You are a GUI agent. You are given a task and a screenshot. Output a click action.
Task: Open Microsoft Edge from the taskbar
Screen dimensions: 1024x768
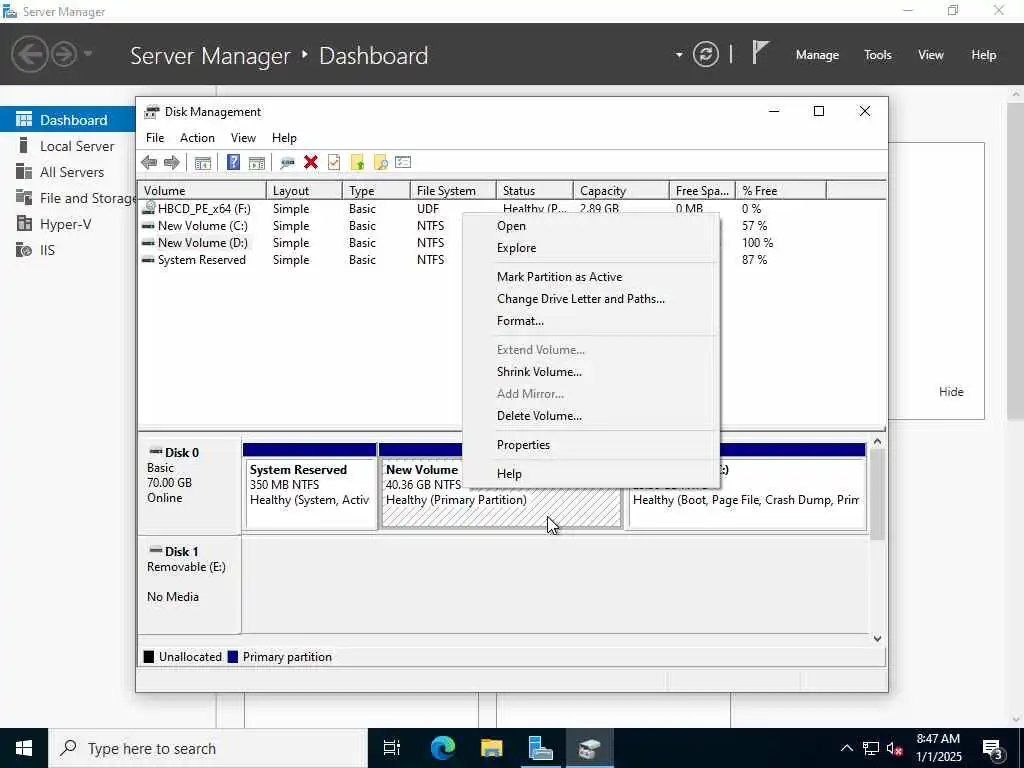click(442, 748)
